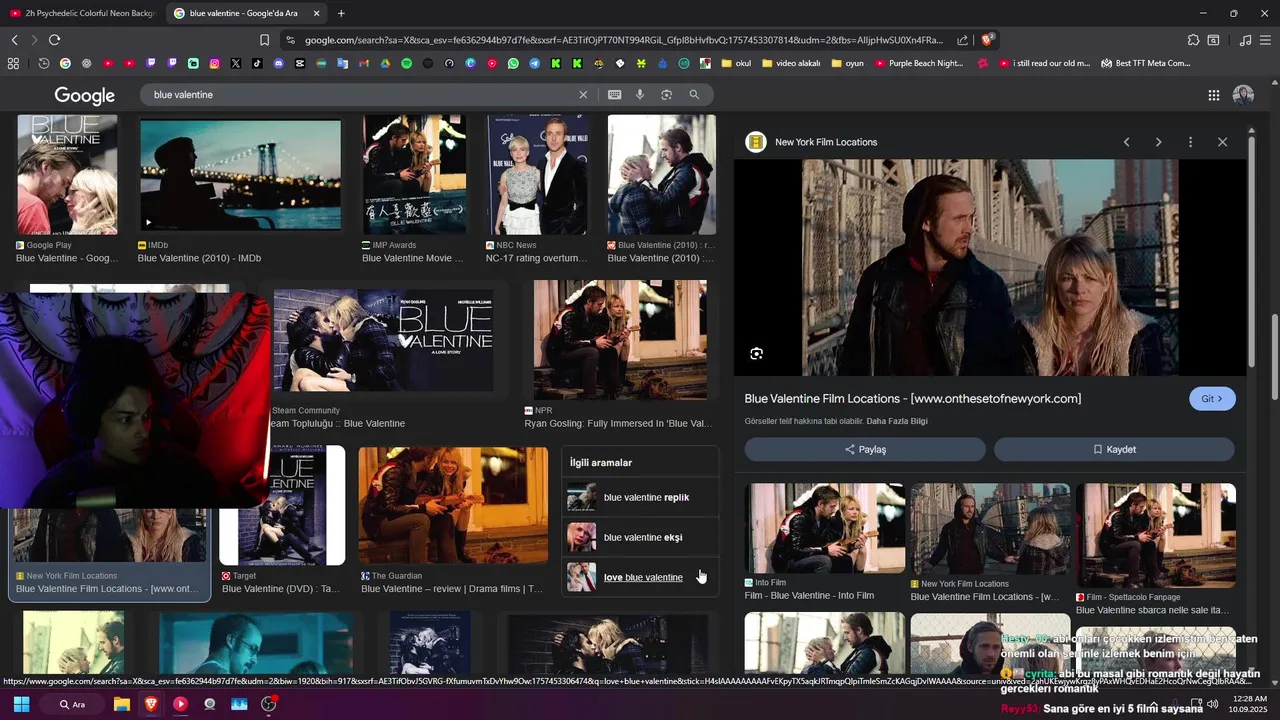Click into the 'blue valentine' search field
Screen dimensions: 1280x720
tap(360, 94)
